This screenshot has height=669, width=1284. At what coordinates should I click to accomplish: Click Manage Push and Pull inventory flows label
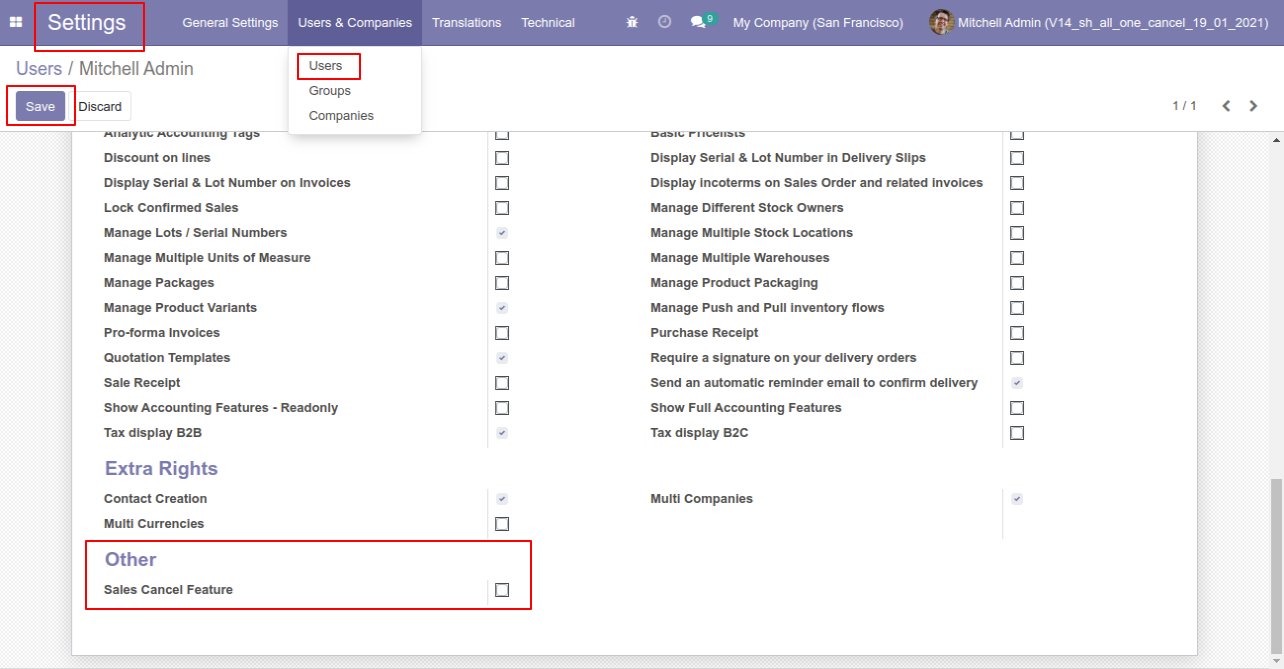point(767,308)
